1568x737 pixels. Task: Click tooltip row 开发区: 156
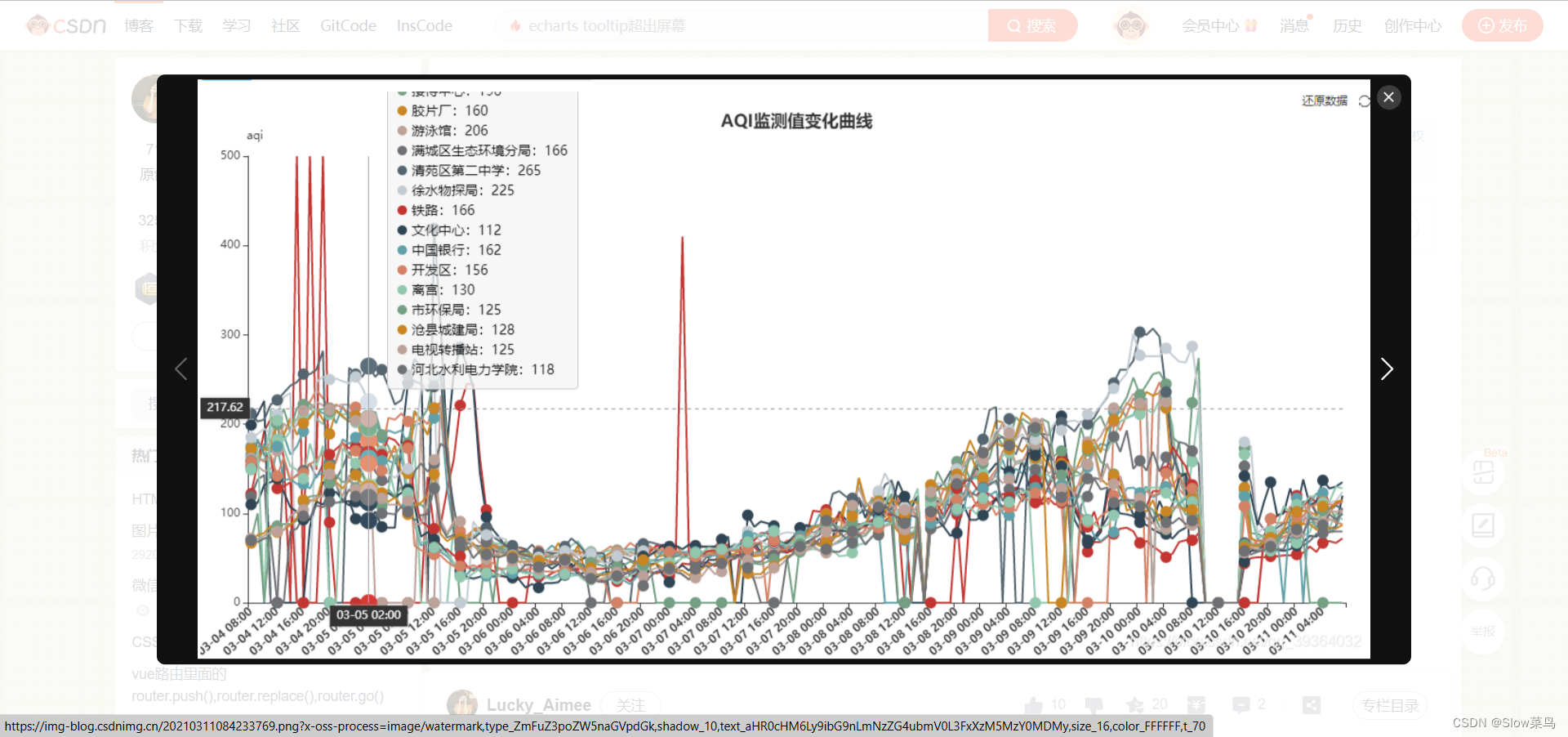(x=443, y=270)
